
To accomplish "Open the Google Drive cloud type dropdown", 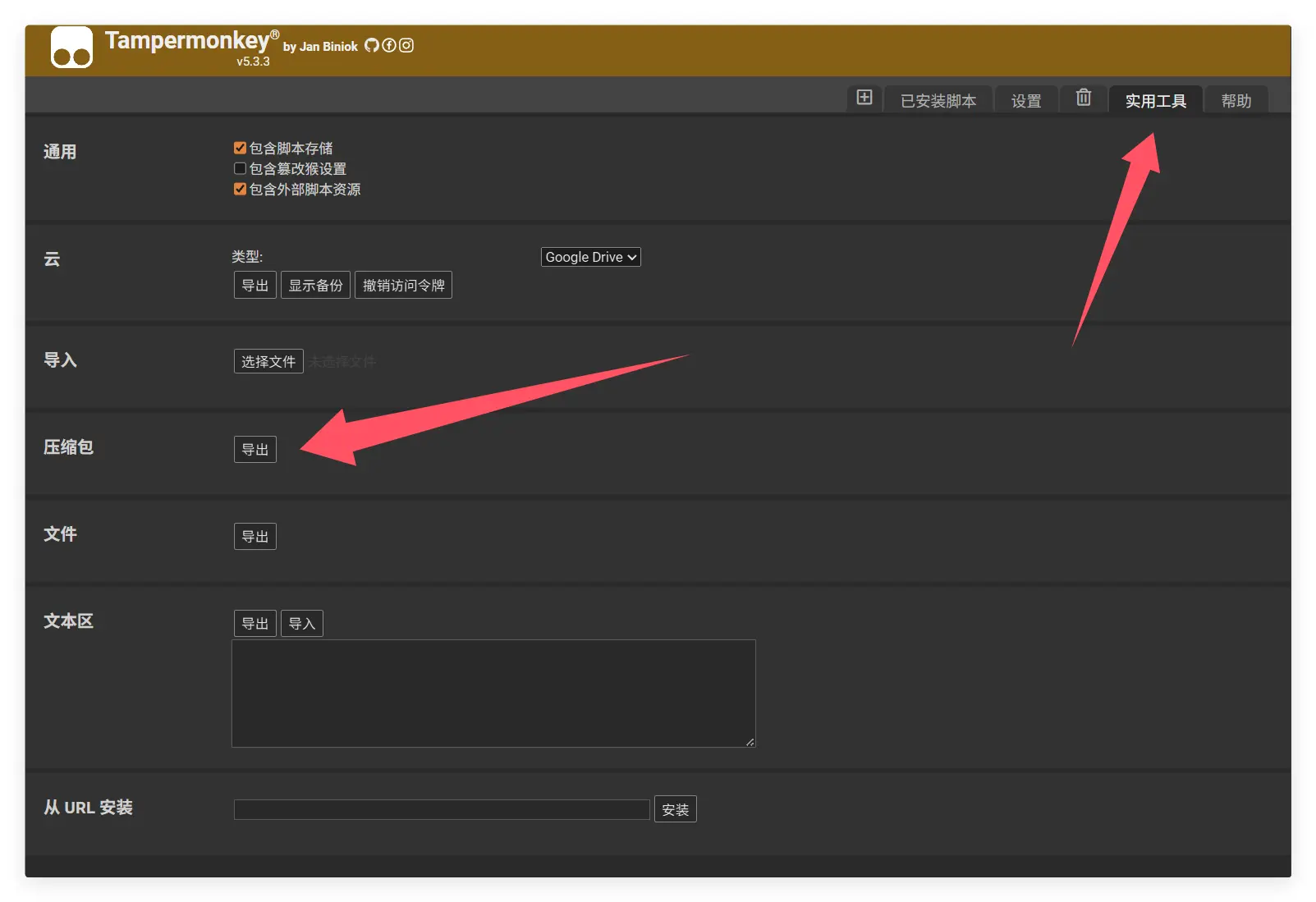I will click(x=591, y=257).
